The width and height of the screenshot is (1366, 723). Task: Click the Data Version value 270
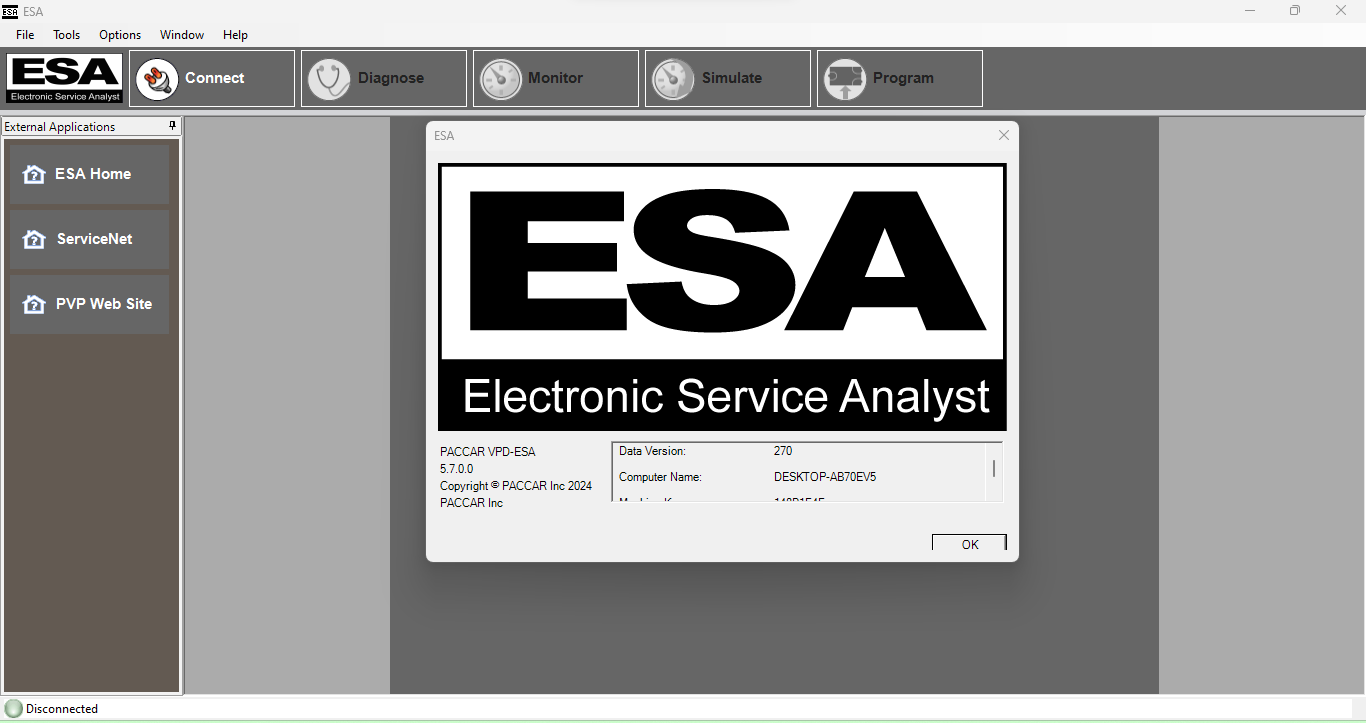(783, 451)
